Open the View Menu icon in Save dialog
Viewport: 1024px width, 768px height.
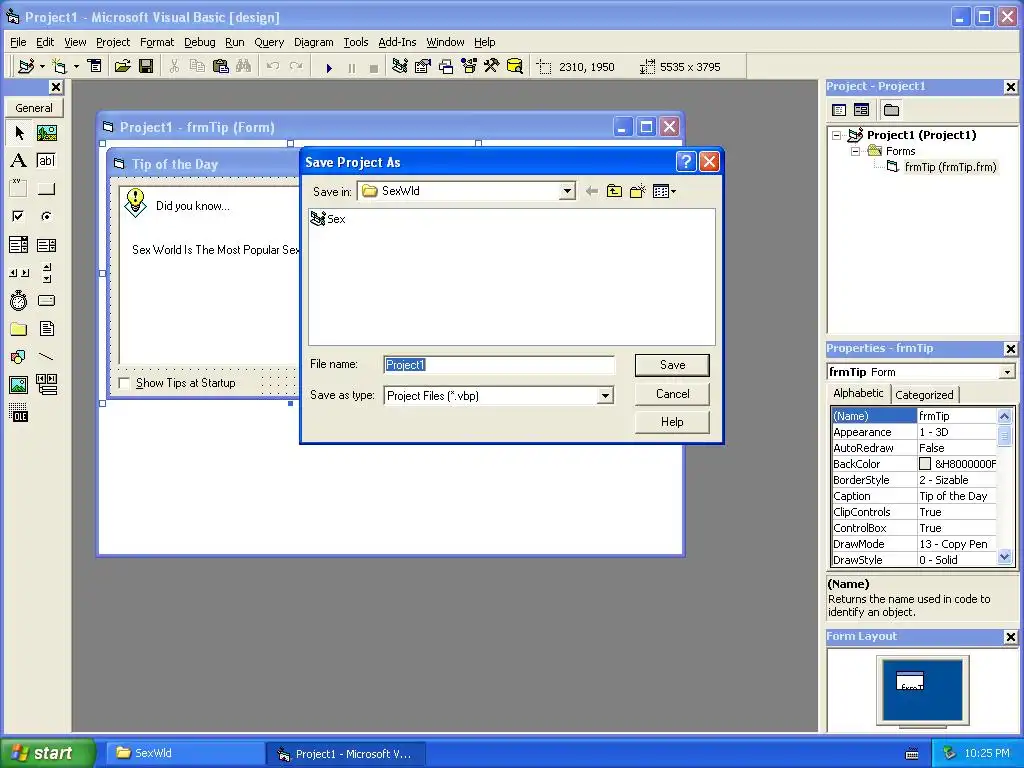tap(664, 191)
